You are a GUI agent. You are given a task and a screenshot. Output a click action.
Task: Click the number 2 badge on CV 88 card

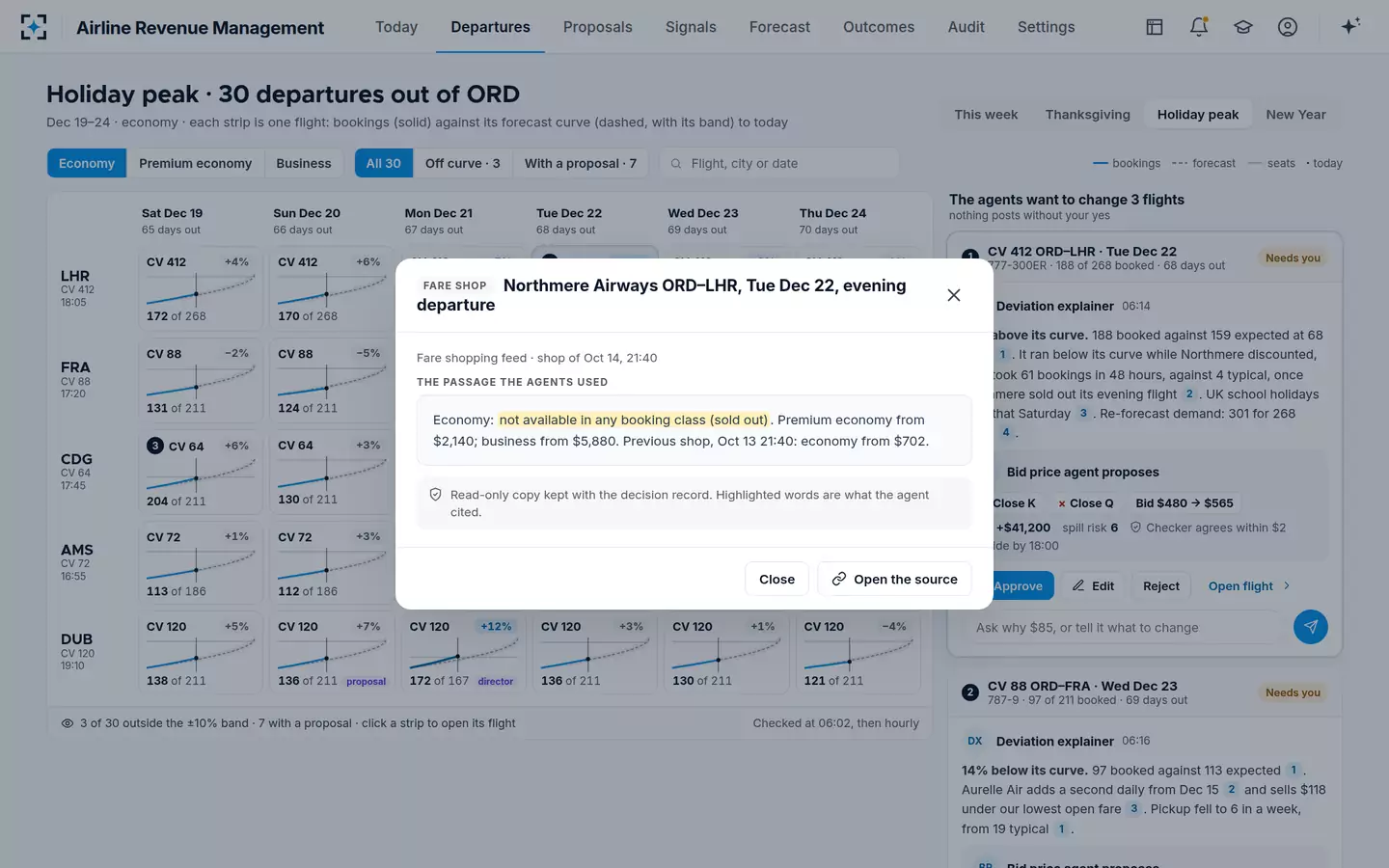pos(969,692)
